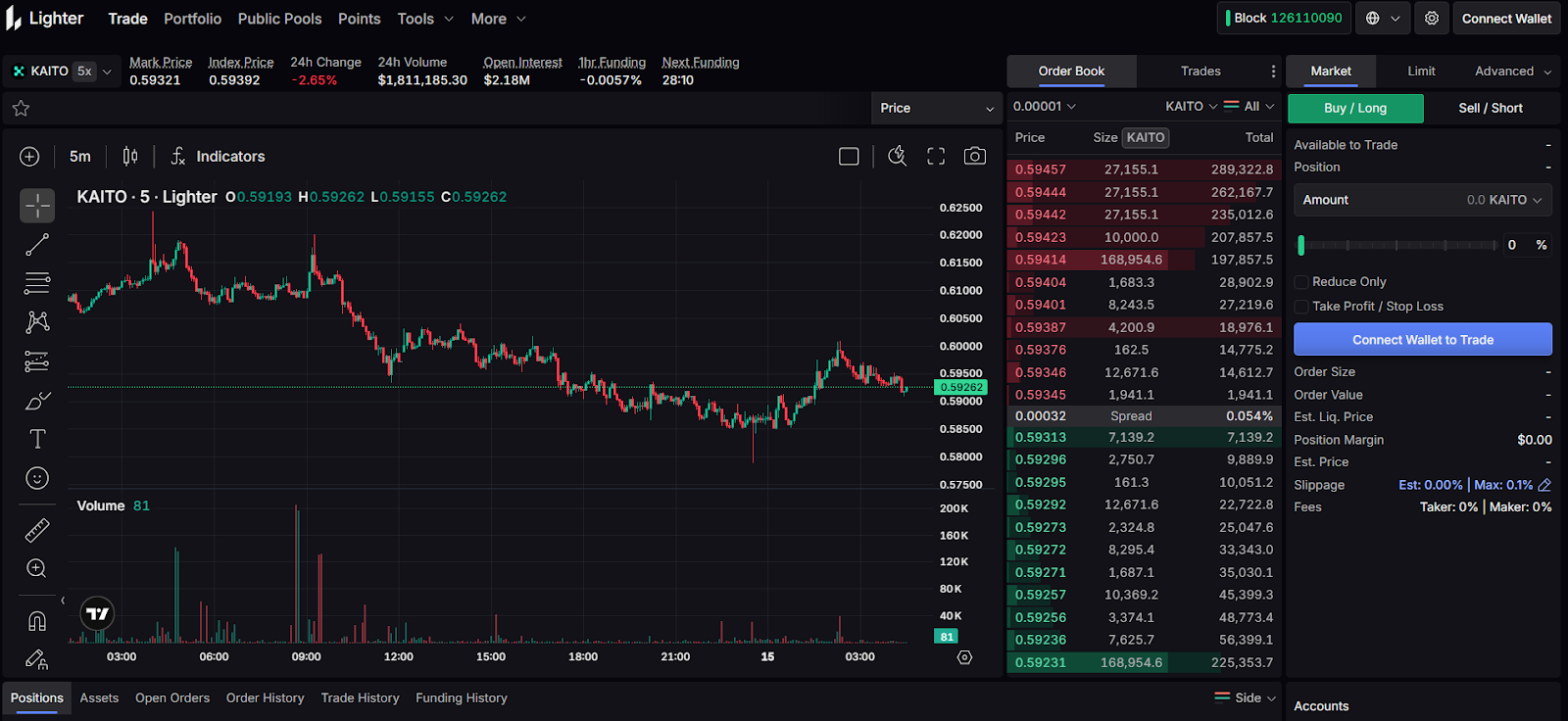The width and height of the screenshot is (1568, 721).
Task: Click the amount percentage slider handle
Action: 1301,245
